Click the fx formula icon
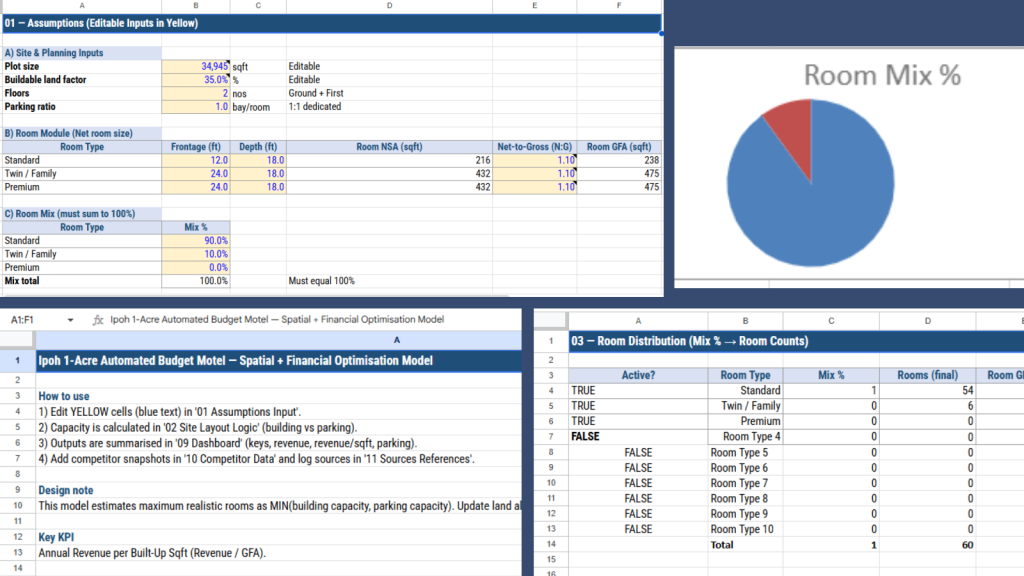Screen dimensions: 1024x576 (98, 319)
